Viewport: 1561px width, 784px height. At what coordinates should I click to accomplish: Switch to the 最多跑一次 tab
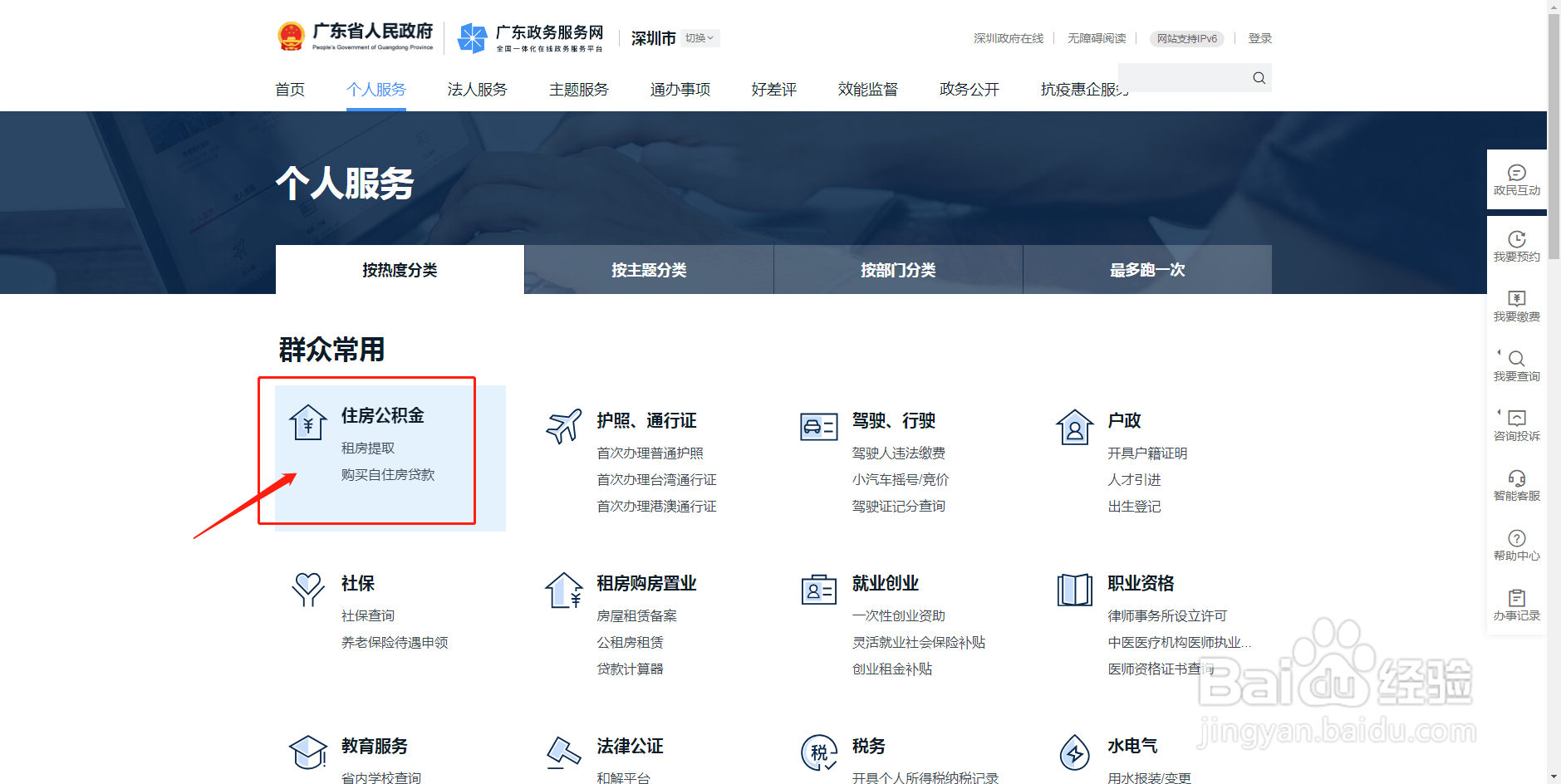pyautogui.click(x=1147, y=270)
